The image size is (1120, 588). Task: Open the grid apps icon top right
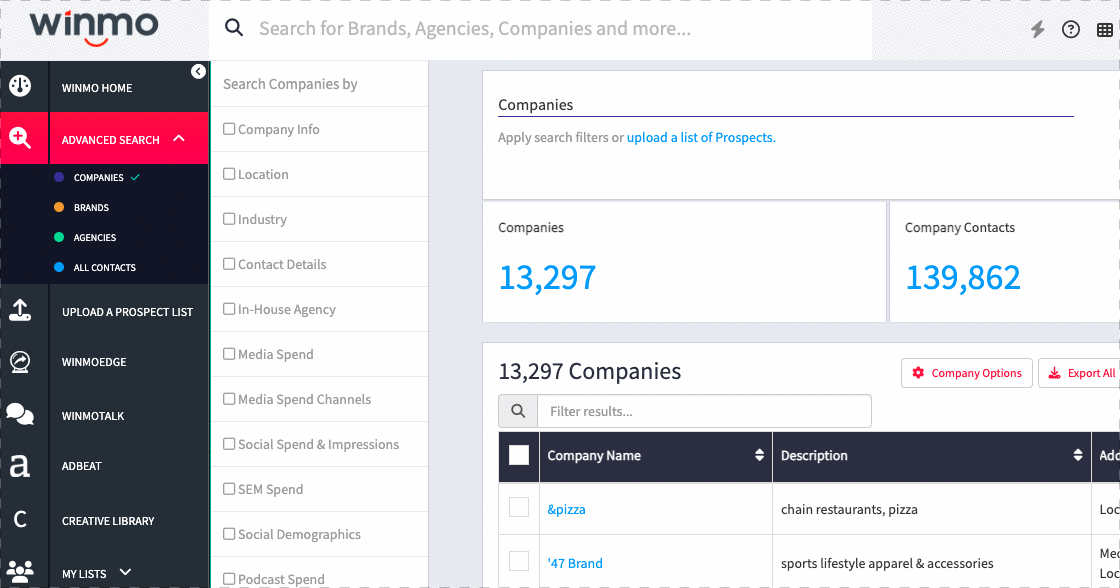coord(1104,29)
